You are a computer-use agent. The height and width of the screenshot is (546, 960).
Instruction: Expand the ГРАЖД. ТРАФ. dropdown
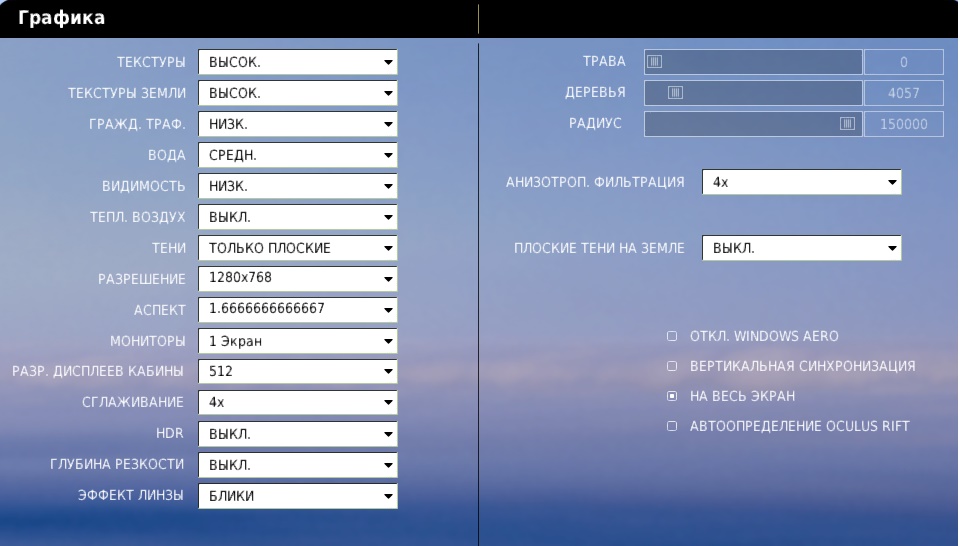[x=298, y=124]
